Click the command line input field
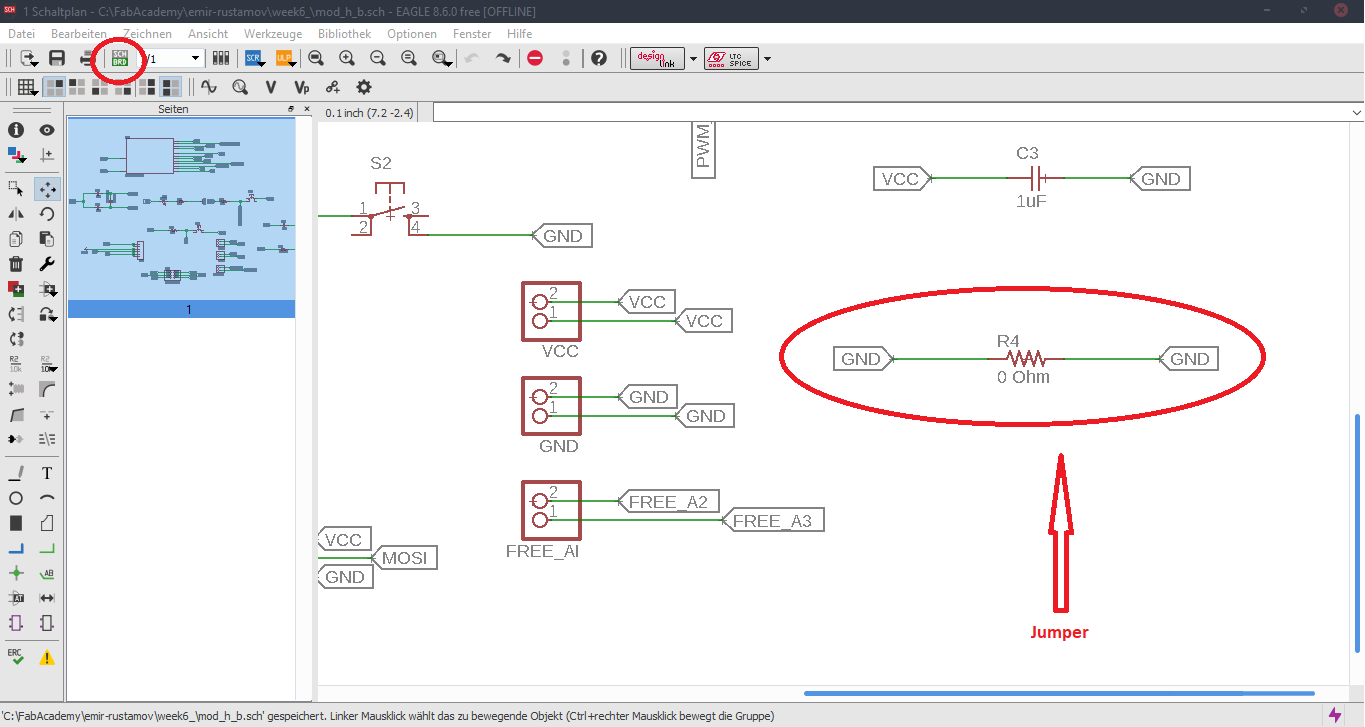 tap(897, 112)
